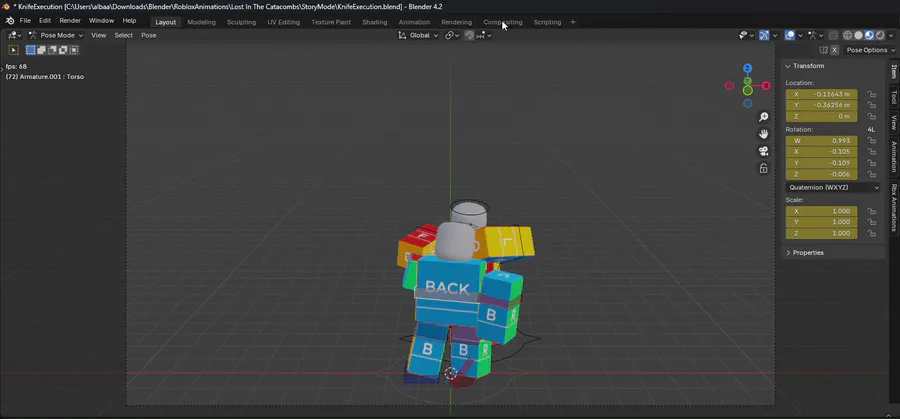
Task: Select wireframe viewport shading
Action: tap(847, 35)
